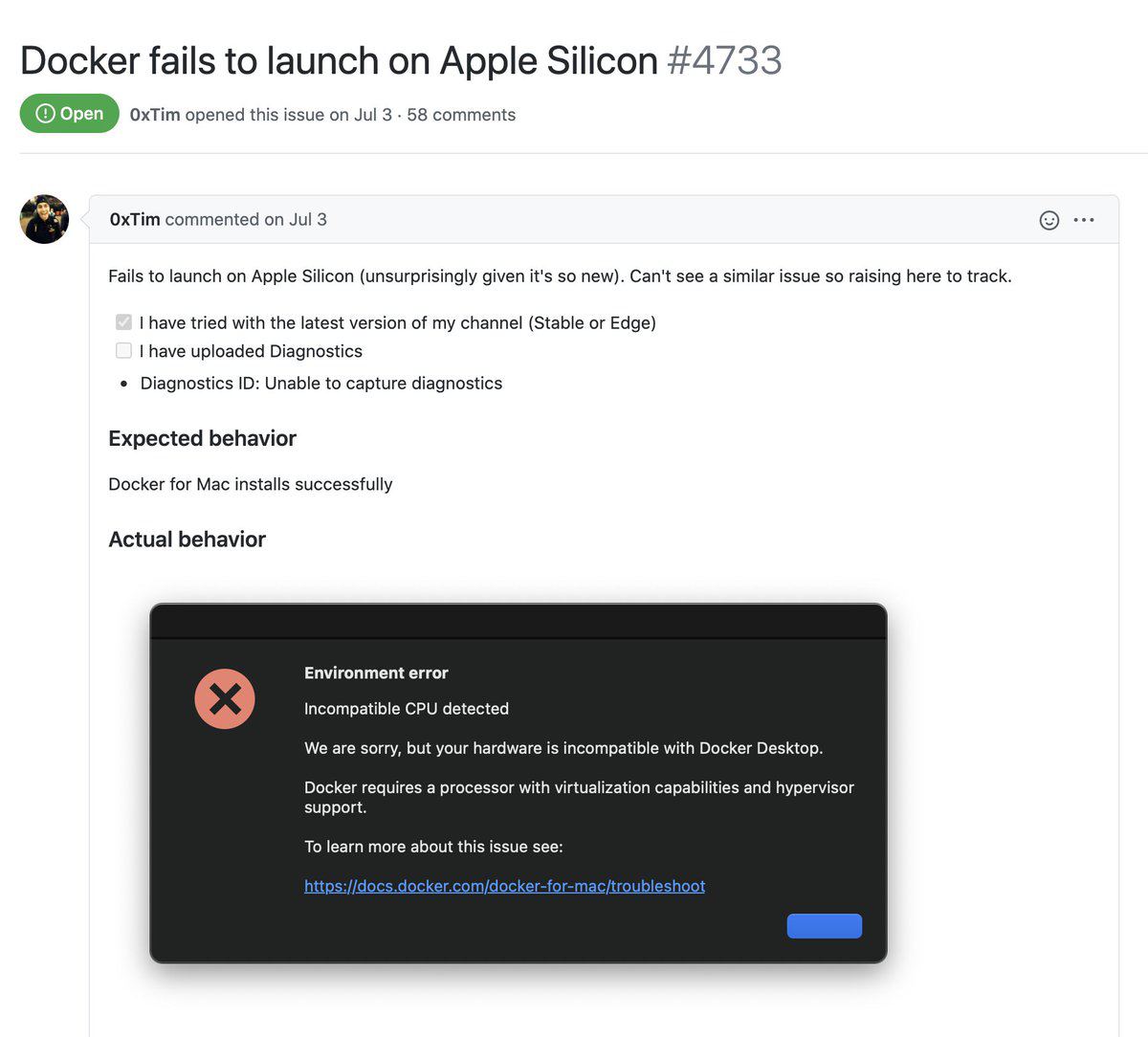
Task: Click the 'Expected behavior' heading
Action: coord(202,438)
